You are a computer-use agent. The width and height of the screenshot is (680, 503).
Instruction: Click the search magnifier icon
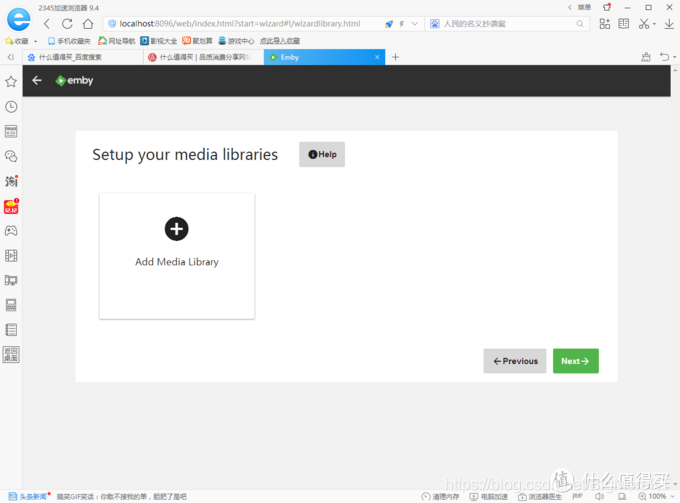tap(580, 24)
